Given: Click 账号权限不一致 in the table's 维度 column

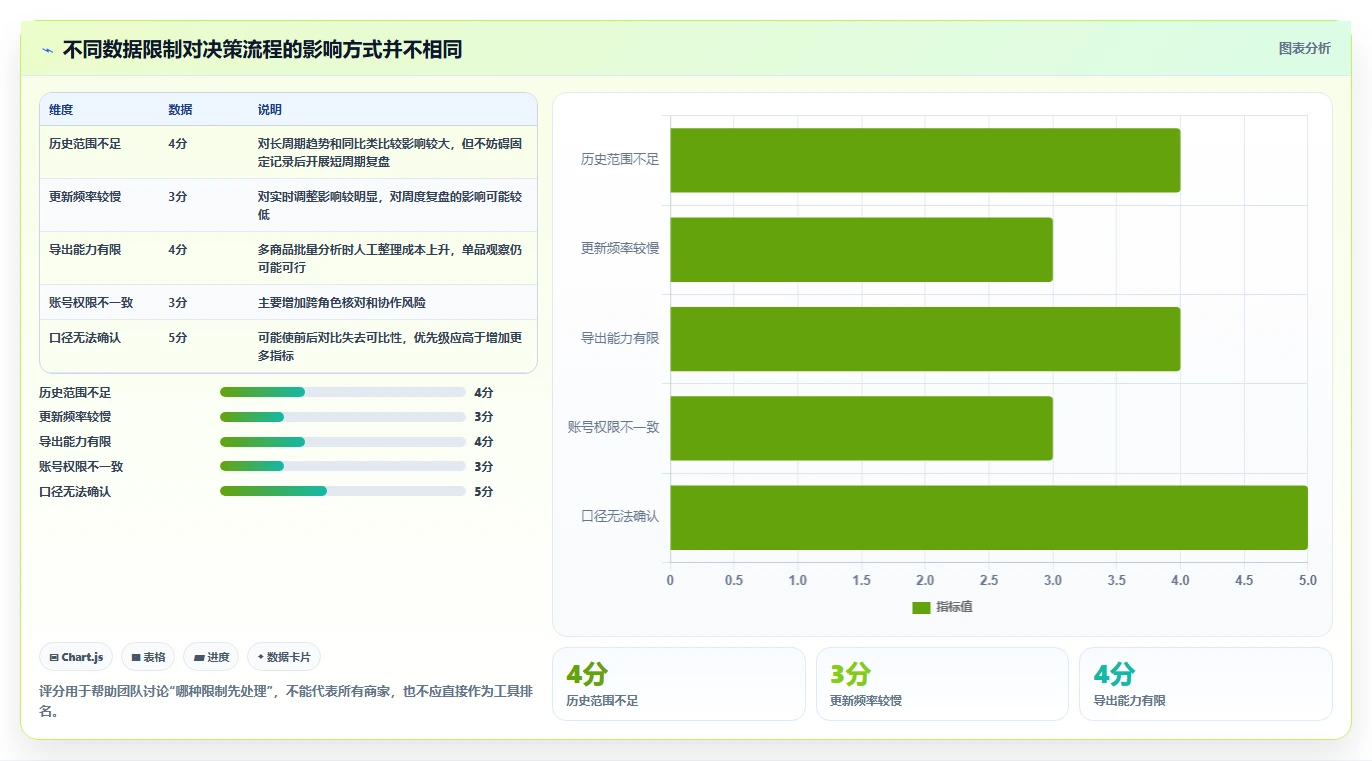Looking at the screenshot, I should 91,302.
